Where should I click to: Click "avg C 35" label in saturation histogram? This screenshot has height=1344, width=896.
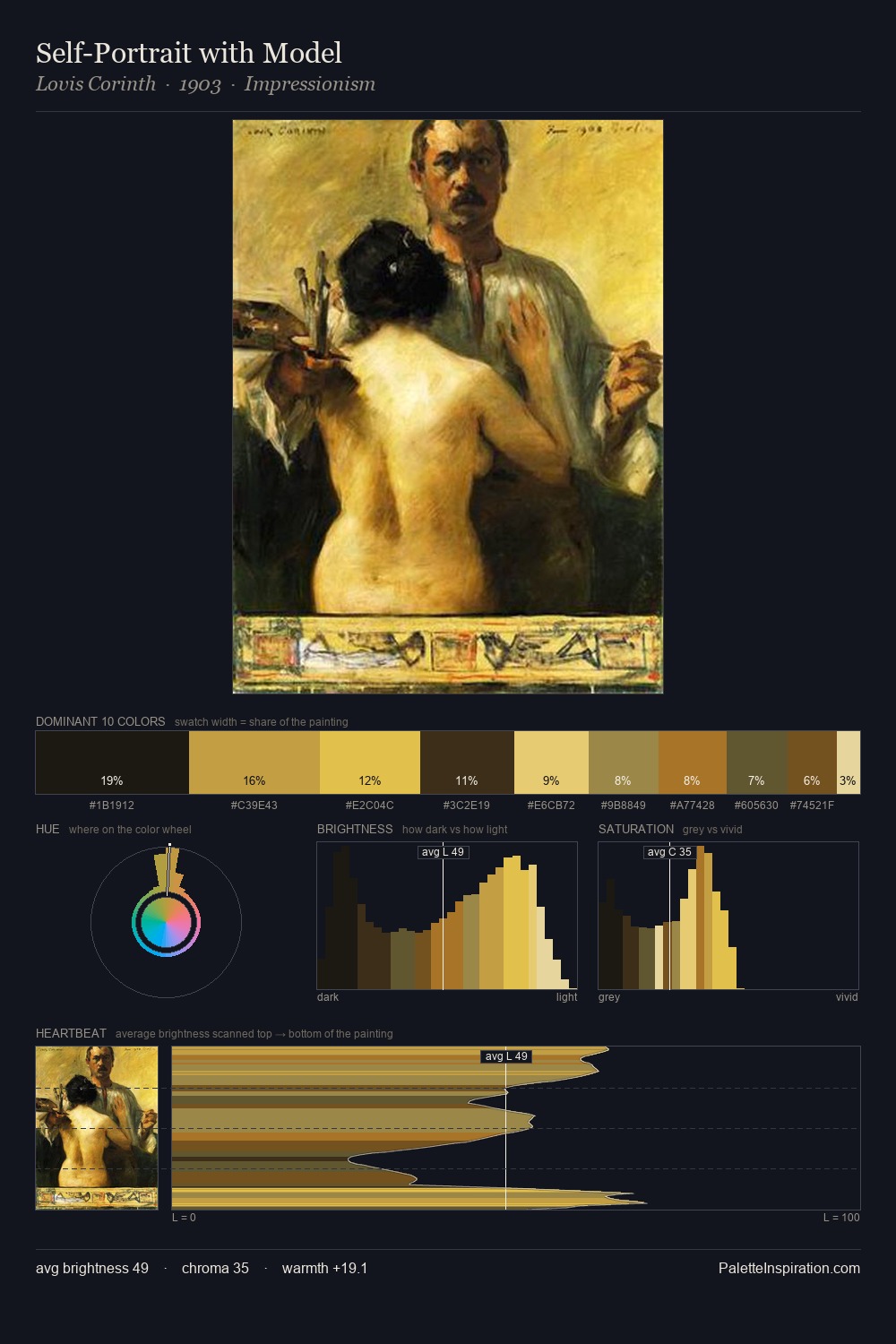[669, 851]
